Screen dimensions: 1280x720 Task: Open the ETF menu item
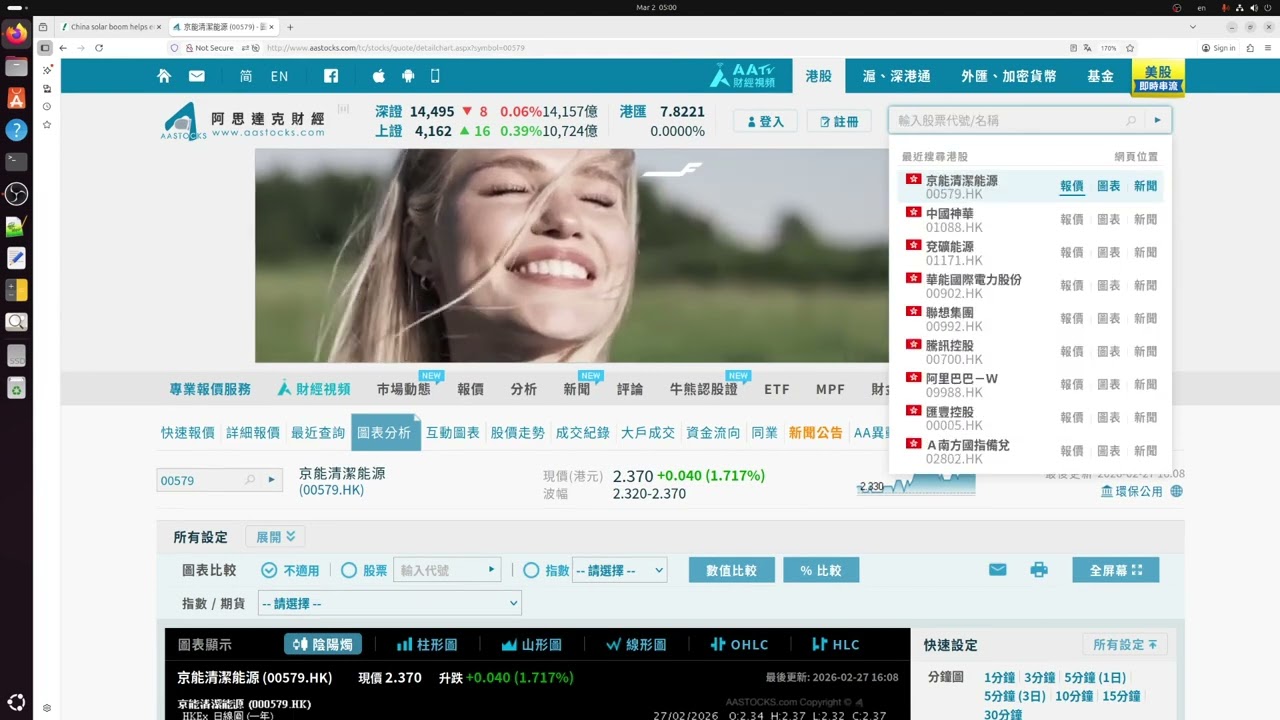point(777,390)
